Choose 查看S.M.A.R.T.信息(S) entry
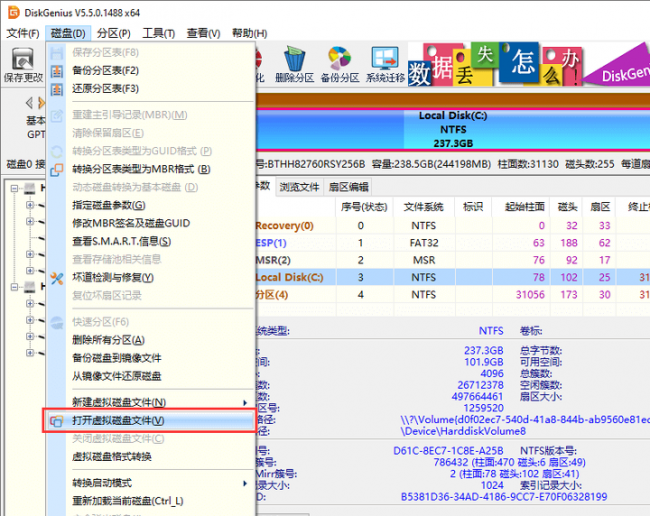The height and width of the screenshot is (516, 650). (x=151, y=241)
